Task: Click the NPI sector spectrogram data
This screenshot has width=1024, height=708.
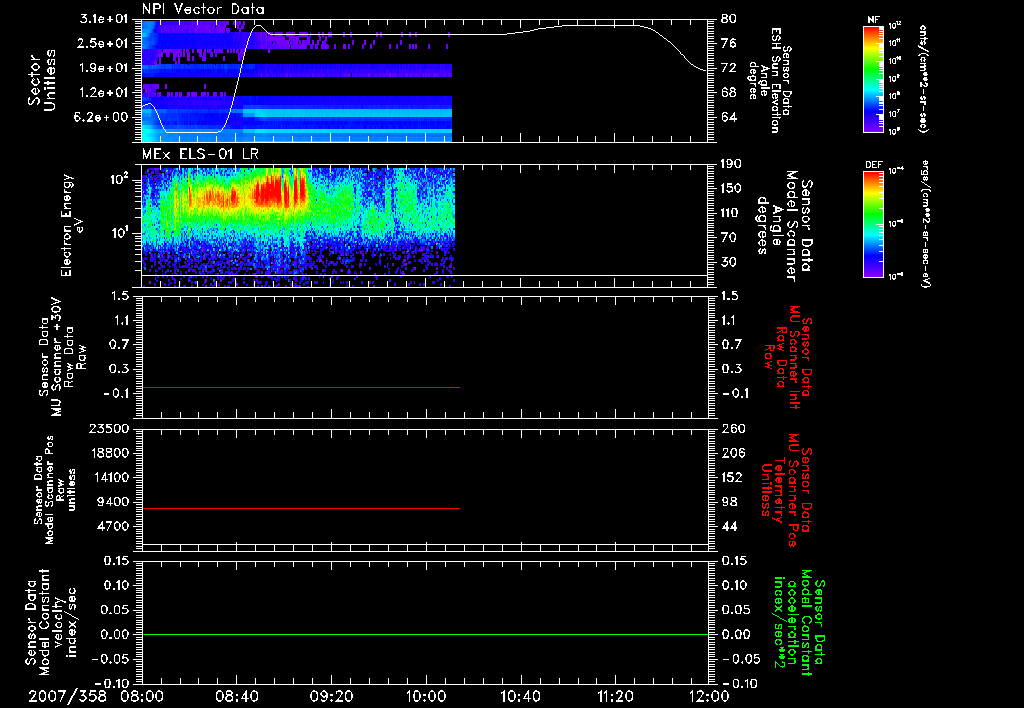Action: tap(297, 80)
